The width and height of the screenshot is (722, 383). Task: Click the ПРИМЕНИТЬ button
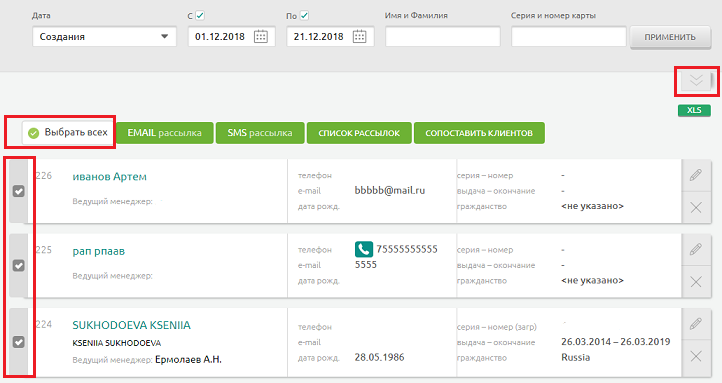(670, 37)
